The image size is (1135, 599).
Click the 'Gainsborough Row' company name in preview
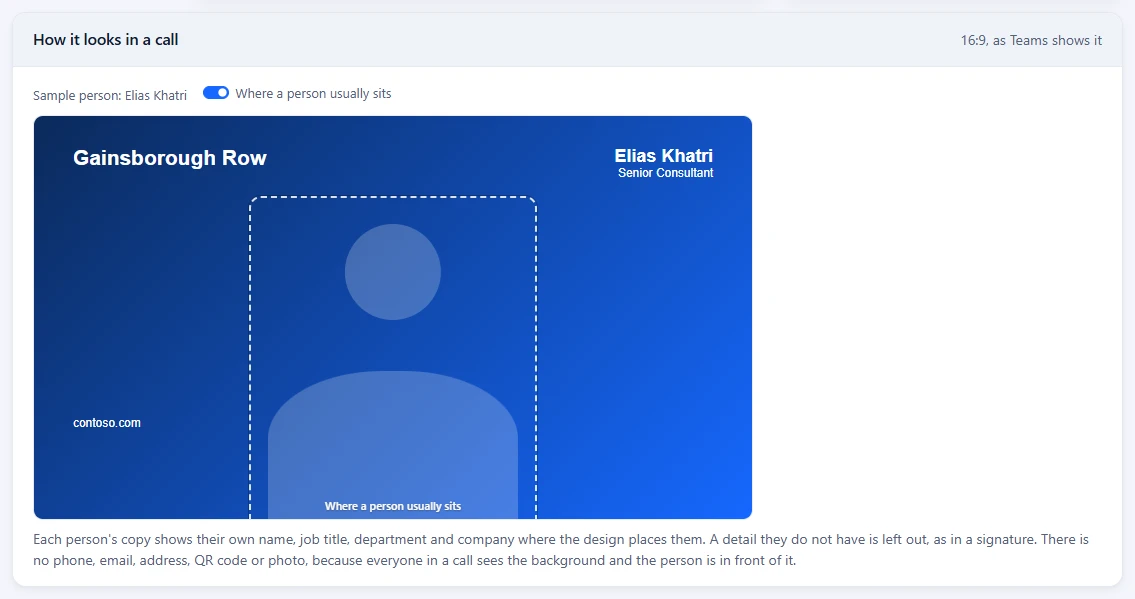point(170,158)
